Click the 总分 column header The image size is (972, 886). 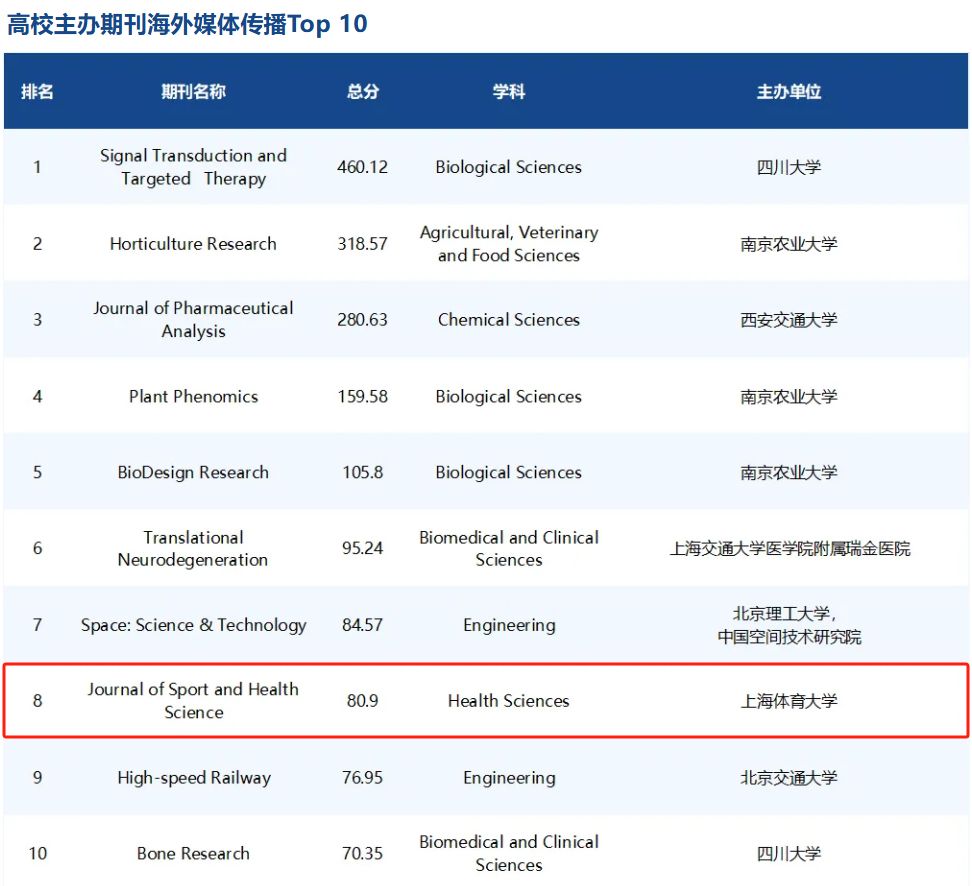pyautogui.click(x=362, y=91)
